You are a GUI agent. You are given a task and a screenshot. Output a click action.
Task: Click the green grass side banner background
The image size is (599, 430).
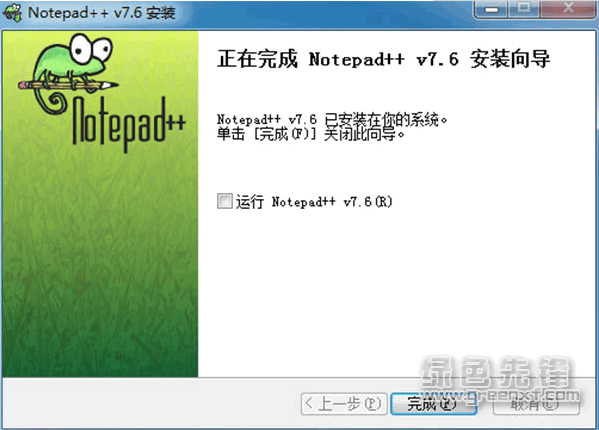[x=100, y=267]
